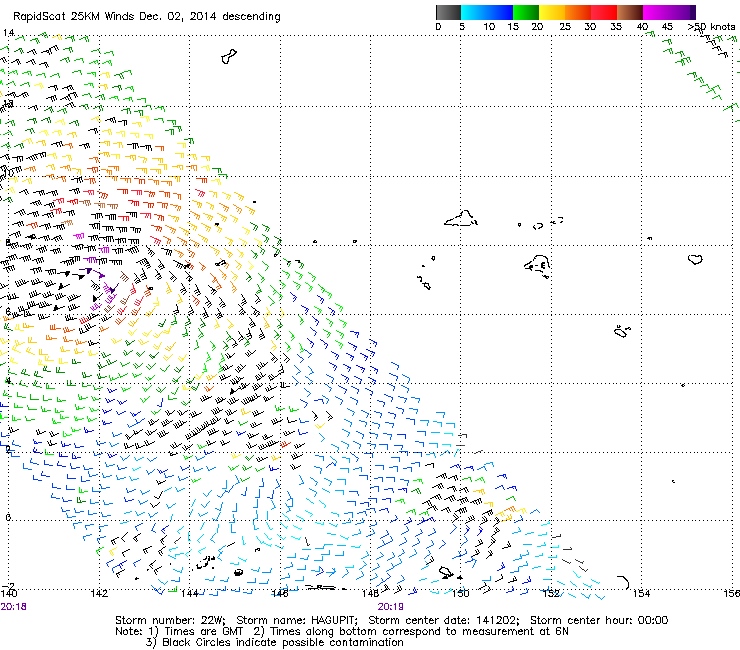Viewport: 740px width, 650px height.
Task: Click the yellow 20-25 knots legend swatch
Action: pos(552,12)
